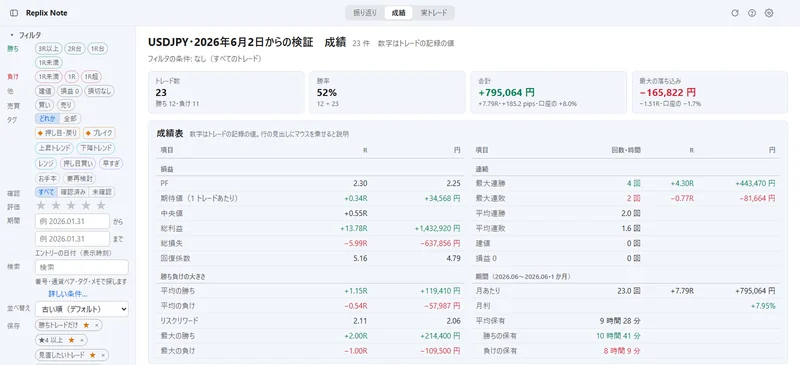
Task: Open the settings gear icon
Action: pyautogui.click(x=769, y=13)
